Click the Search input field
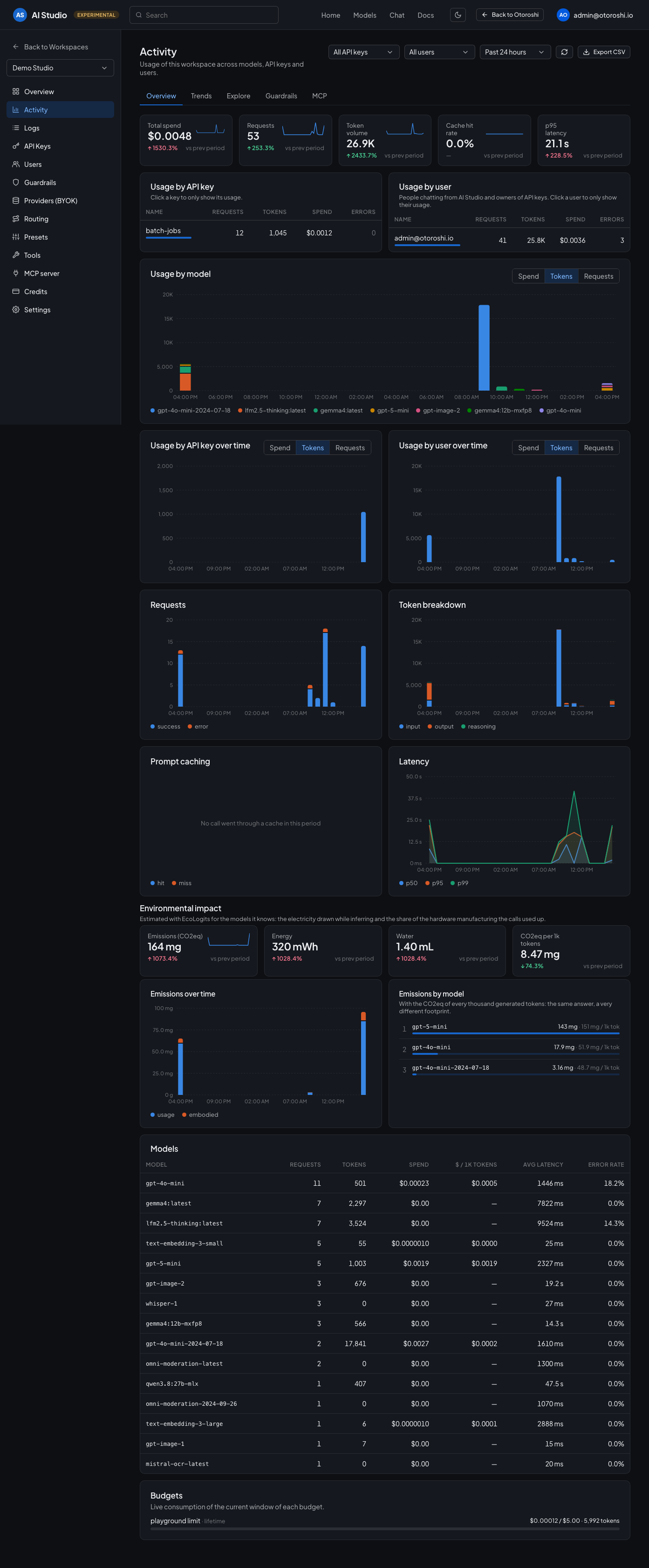The image size is (649, 1568). pos(204,14)
